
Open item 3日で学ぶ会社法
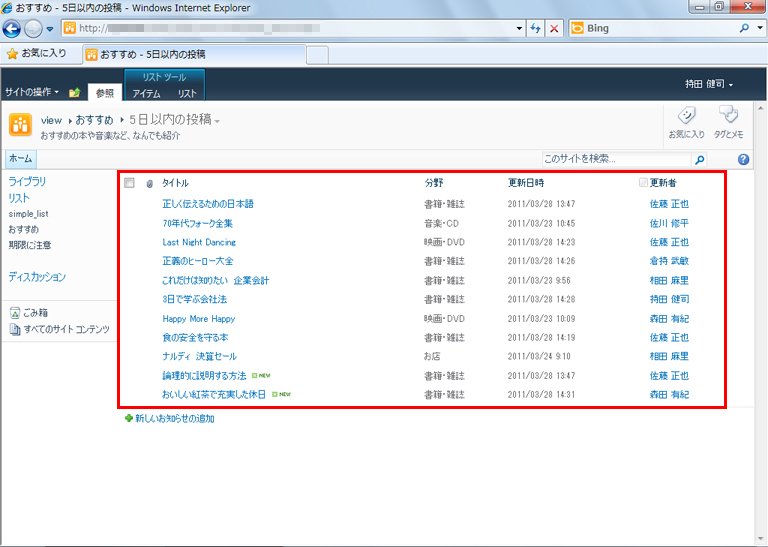click(x=194, y=299)
